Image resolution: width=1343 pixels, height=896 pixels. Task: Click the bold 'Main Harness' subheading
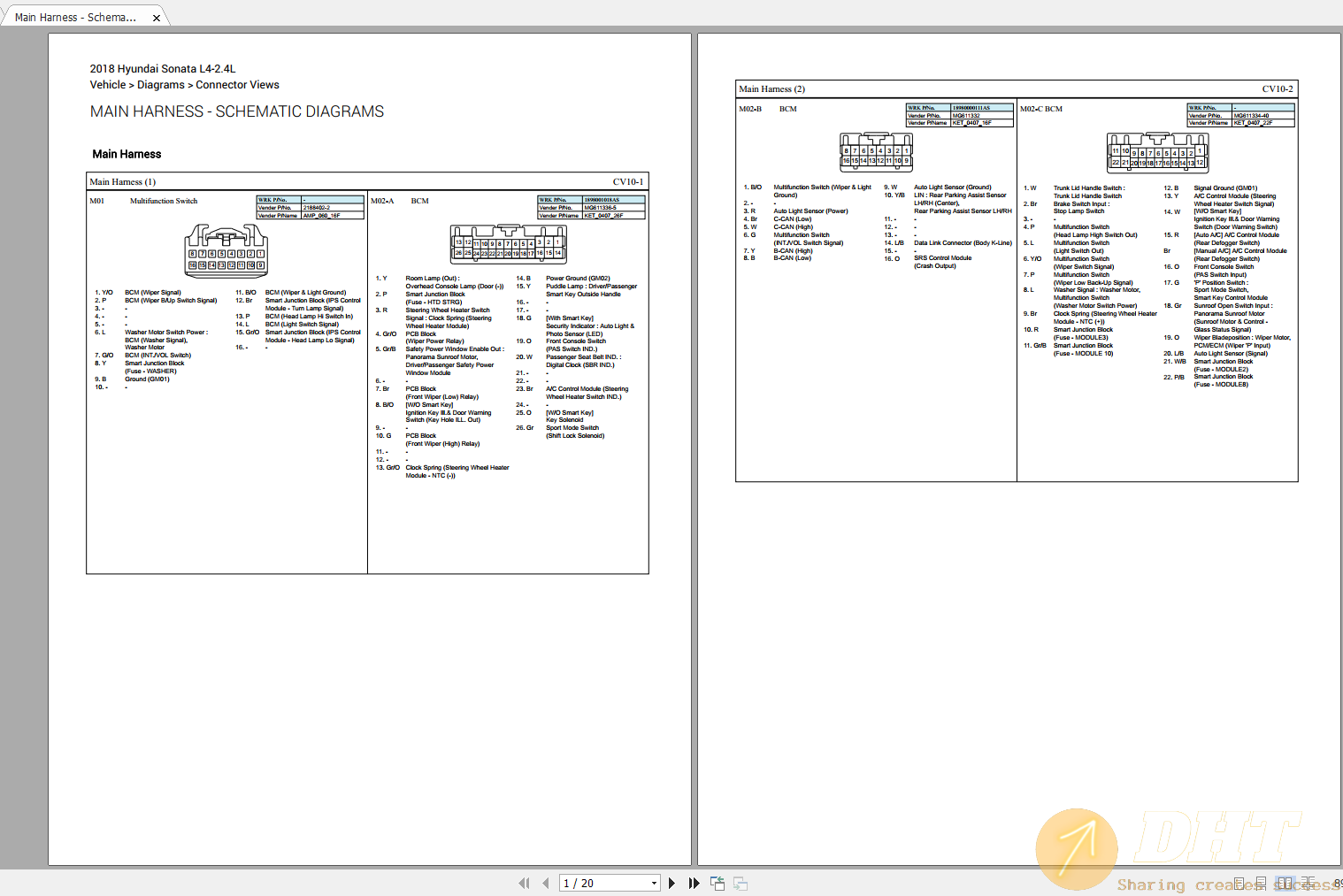point(127,154)
